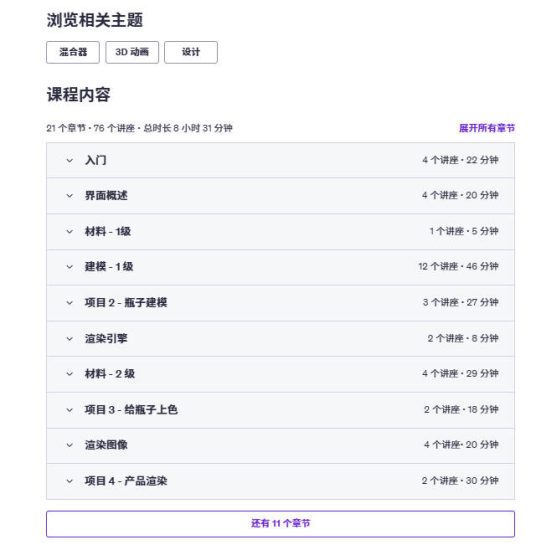Expand the 入门 section chevron
Viewport: 536px width, 550px height.
click(x=69, y=161)
